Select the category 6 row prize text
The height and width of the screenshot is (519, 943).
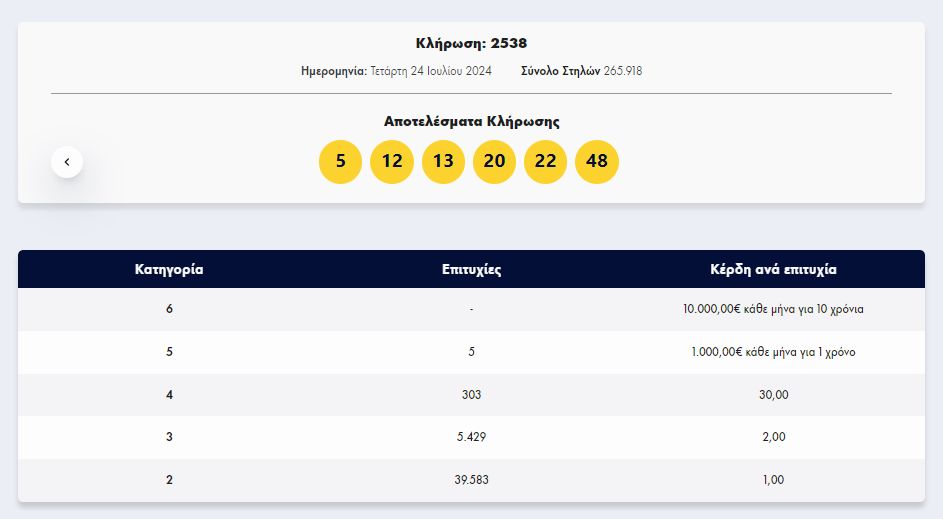tap(773, 309)
